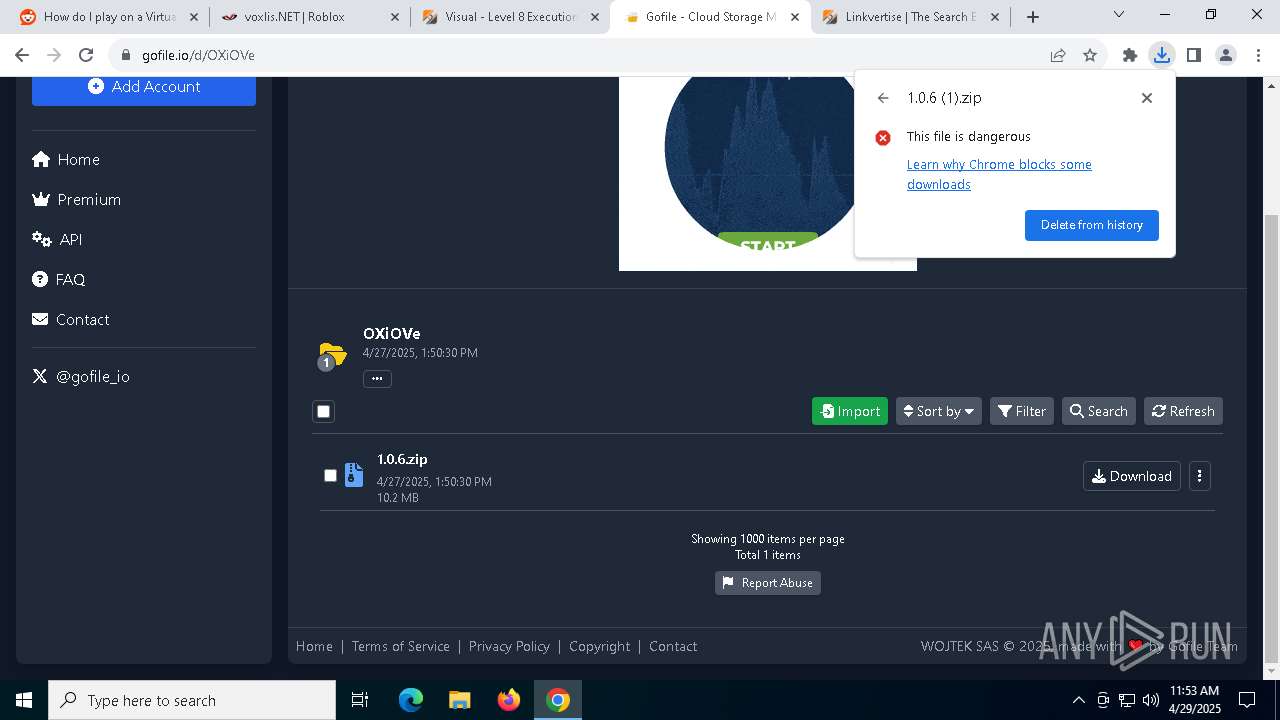Launch Firefox from the taskbar
The image size is (1280, 720).
click(x=509, y=701)
